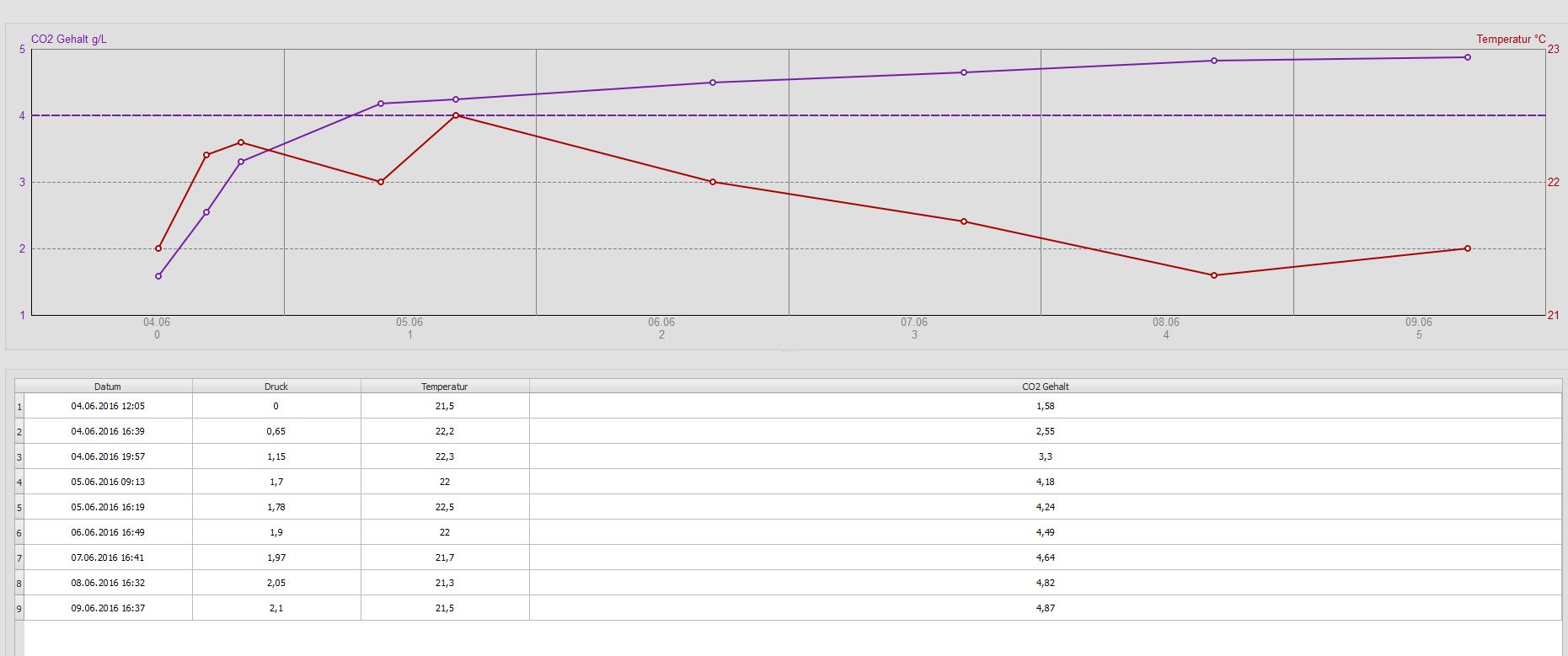Click the Druck cell with value 2,05
1568x656 pixels.
pos(276,583)
